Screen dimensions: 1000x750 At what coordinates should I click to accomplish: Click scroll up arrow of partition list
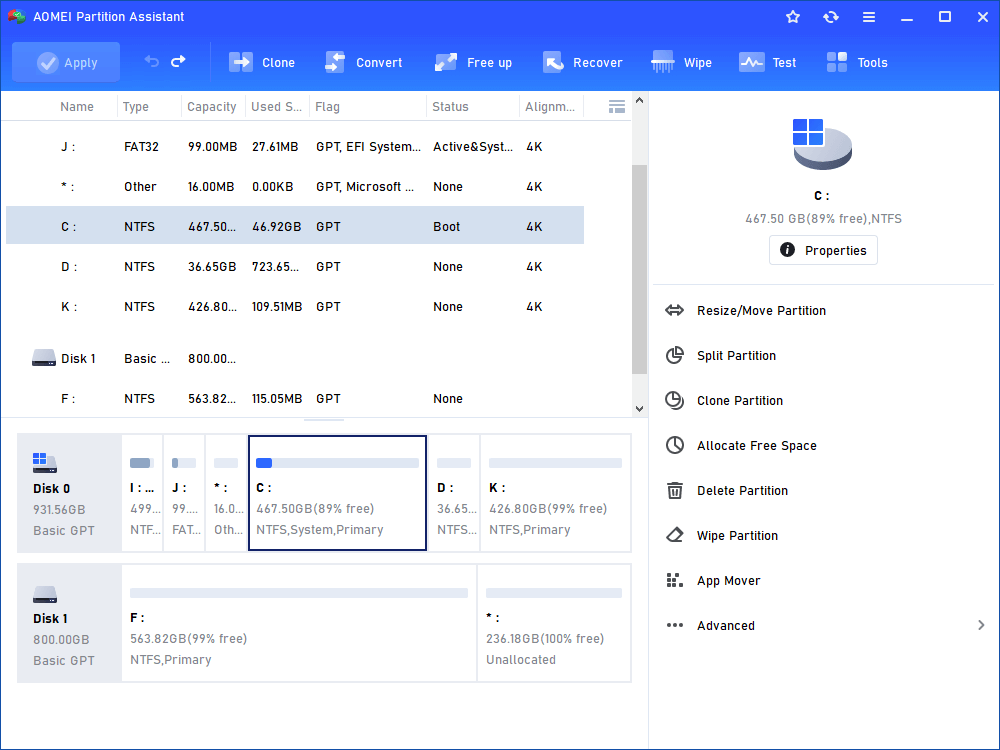(640, 101)
